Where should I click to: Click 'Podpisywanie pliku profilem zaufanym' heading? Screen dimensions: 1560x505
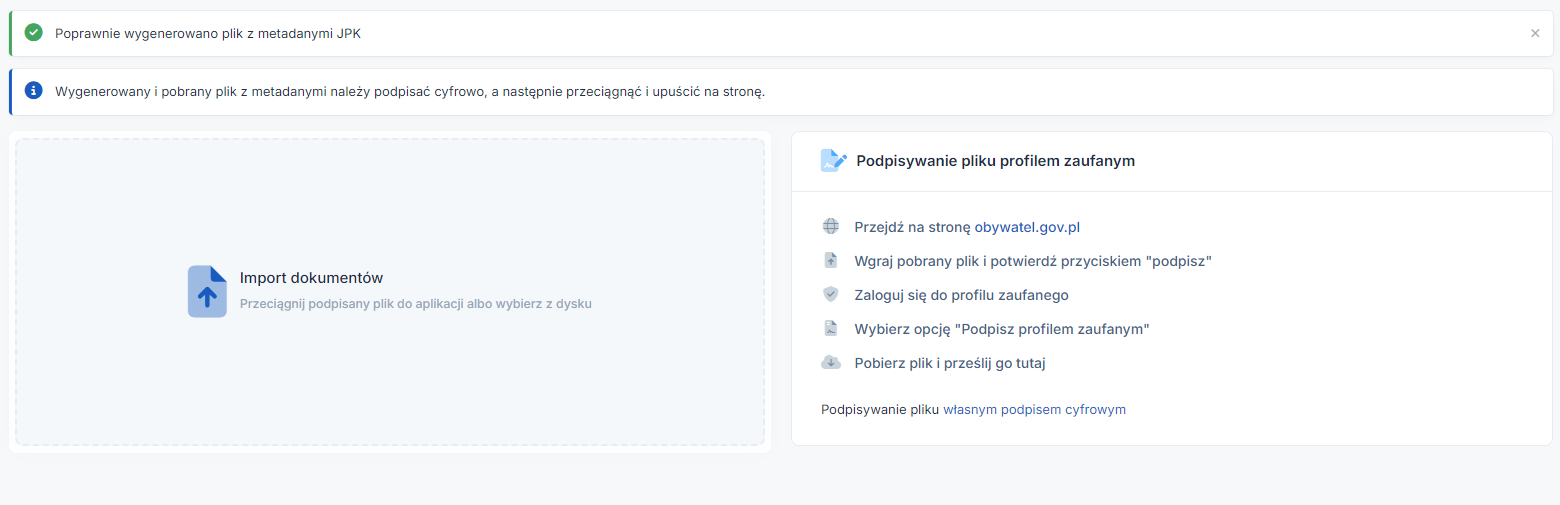(x=995, y=160)
